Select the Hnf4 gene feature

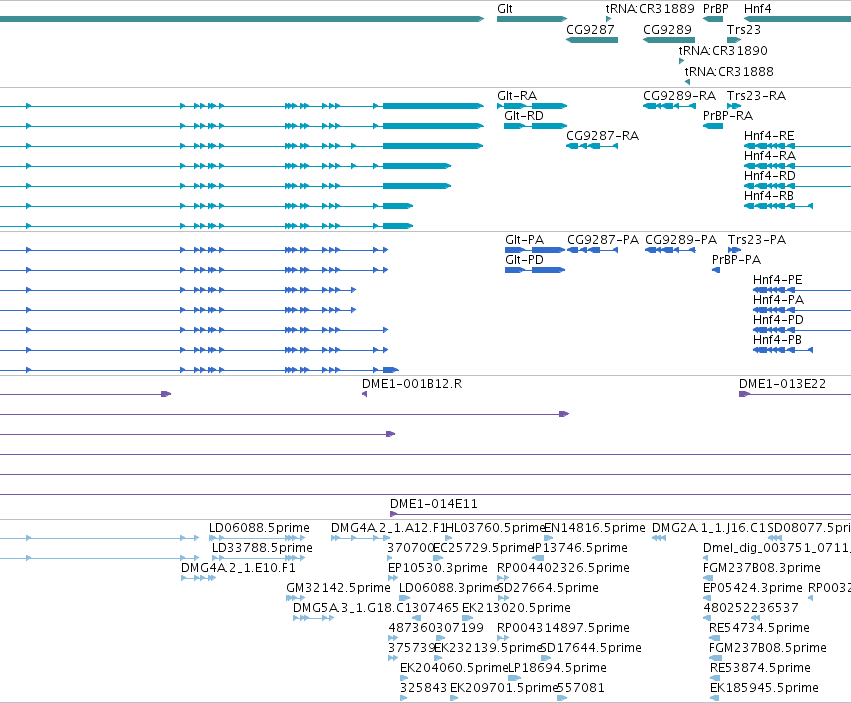pos(797,19)
